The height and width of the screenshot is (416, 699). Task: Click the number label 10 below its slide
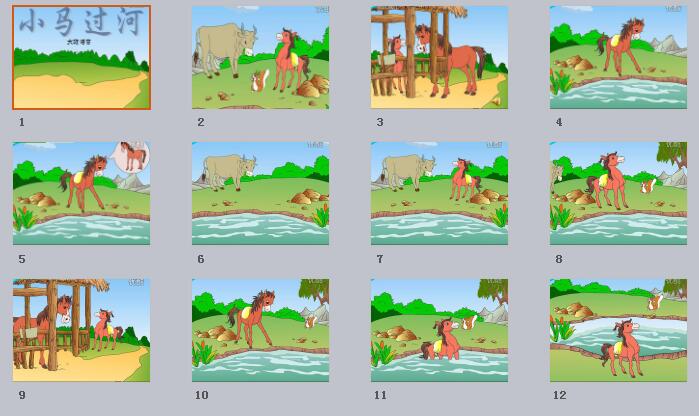pyautogui.click(x=201, y=395)
